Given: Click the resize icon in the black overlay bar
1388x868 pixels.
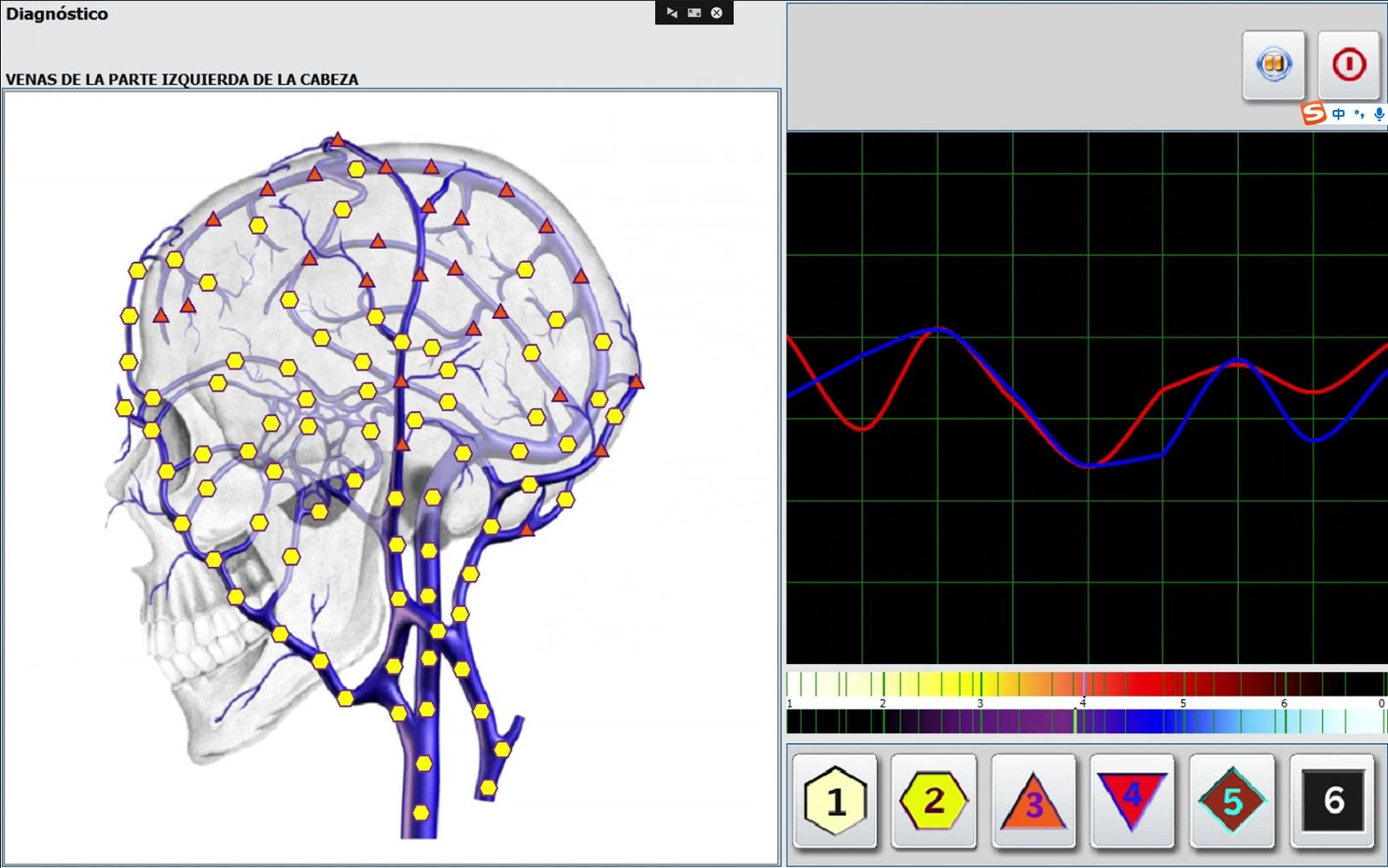Looking at the screenshot, I should [x=694, y=13].
